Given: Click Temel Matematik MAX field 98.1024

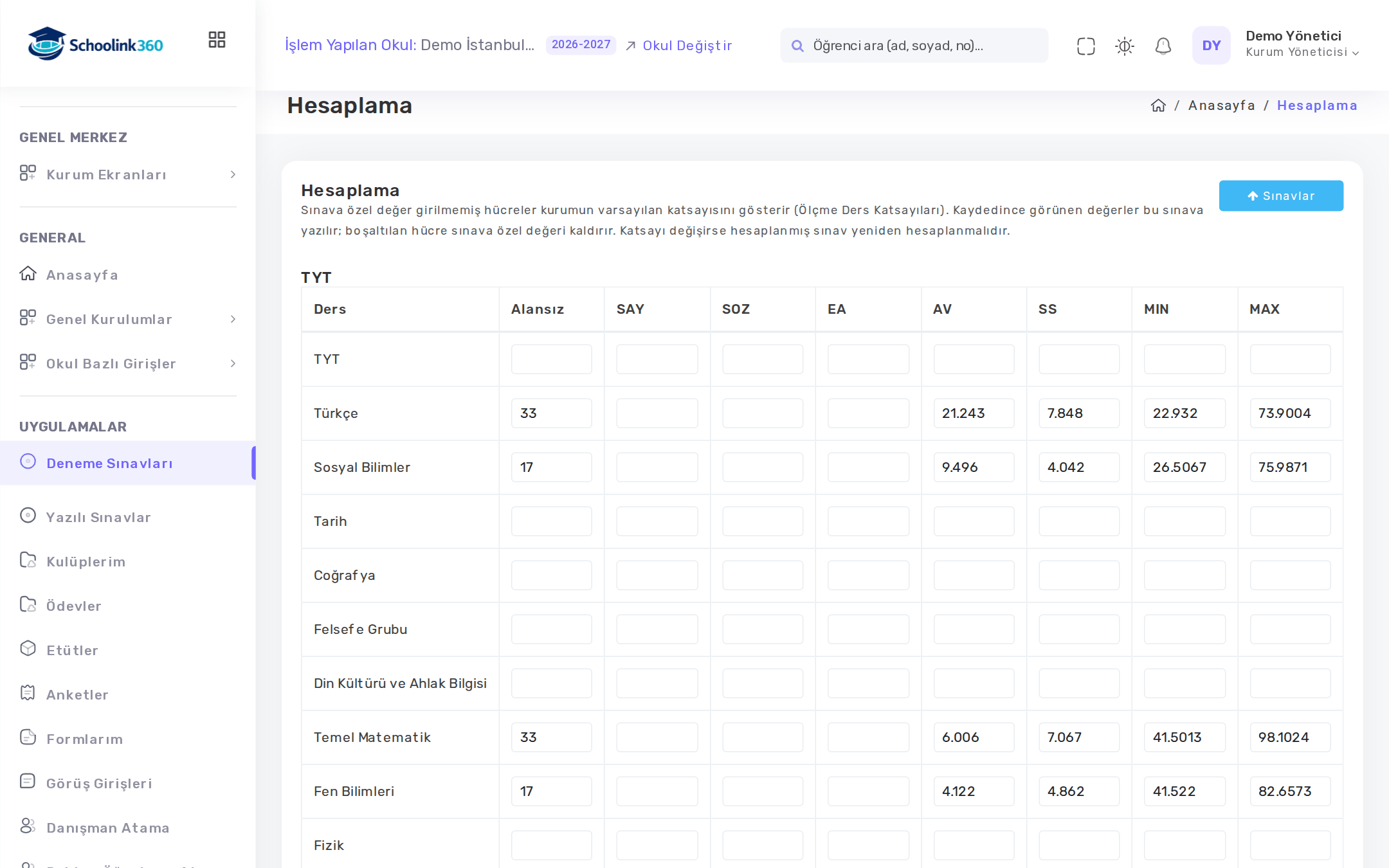Looking at the screenshot, I should [x=1290, y=737].
